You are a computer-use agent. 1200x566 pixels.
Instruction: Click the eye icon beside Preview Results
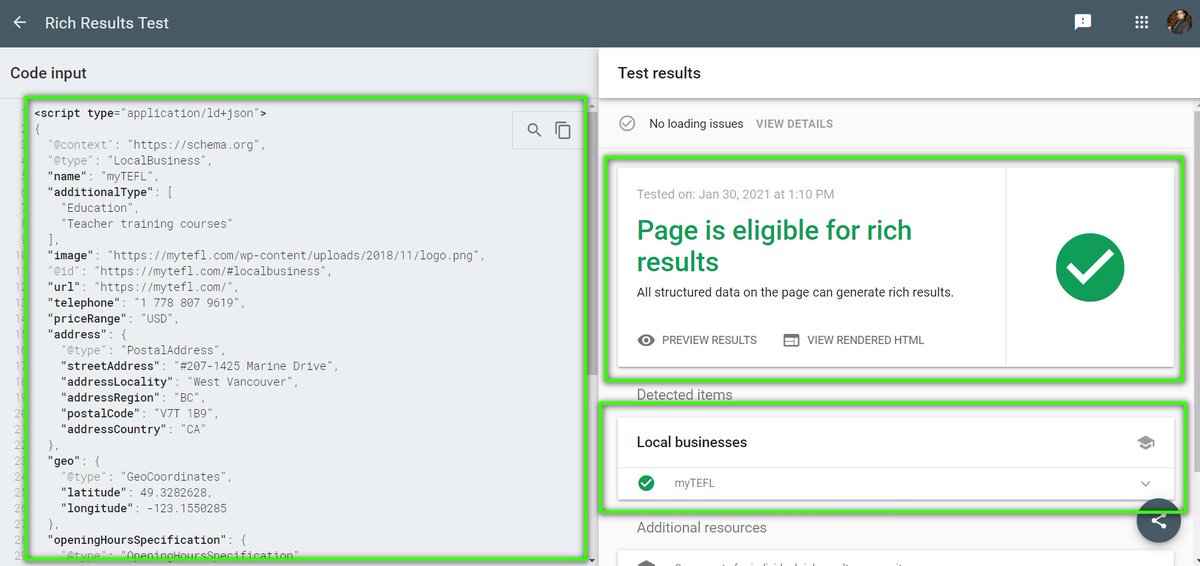(x=646, y=340)
